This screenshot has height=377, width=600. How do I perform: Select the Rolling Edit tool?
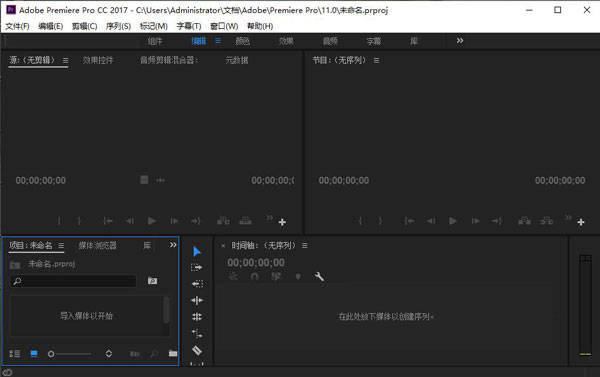point(197,317)
